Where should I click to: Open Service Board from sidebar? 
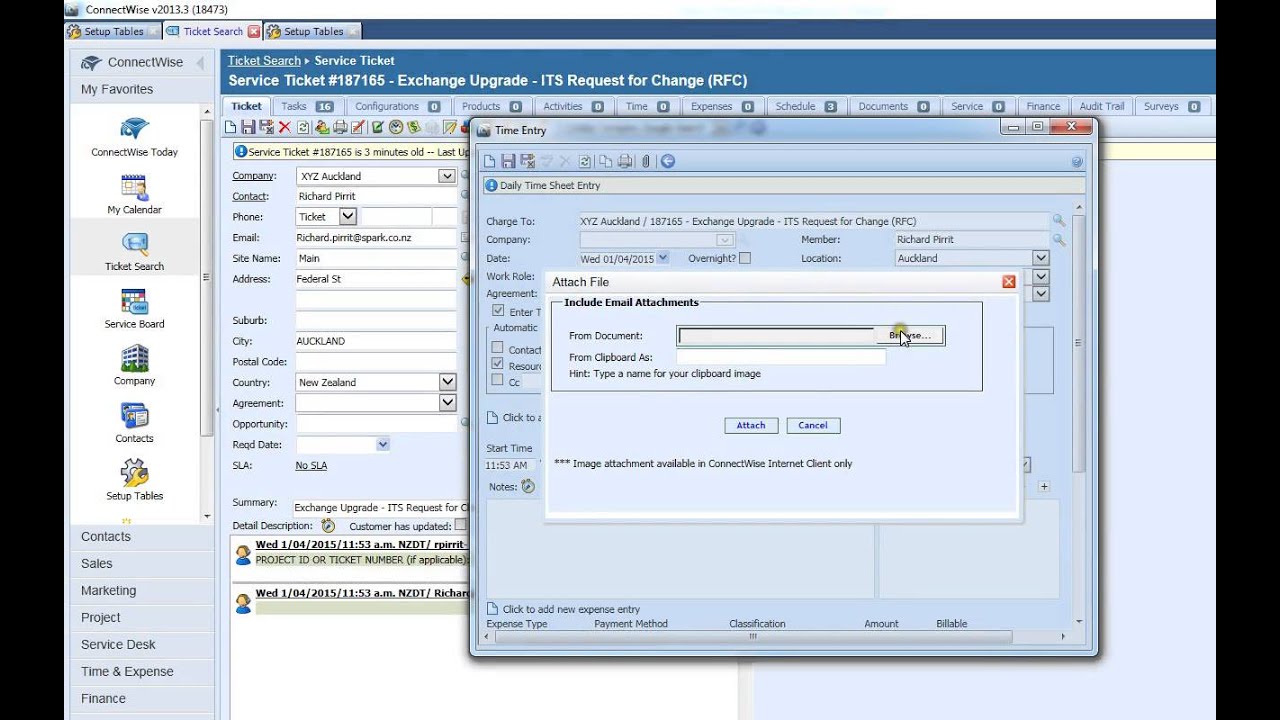pyautogui.click(x=134, y=309)
